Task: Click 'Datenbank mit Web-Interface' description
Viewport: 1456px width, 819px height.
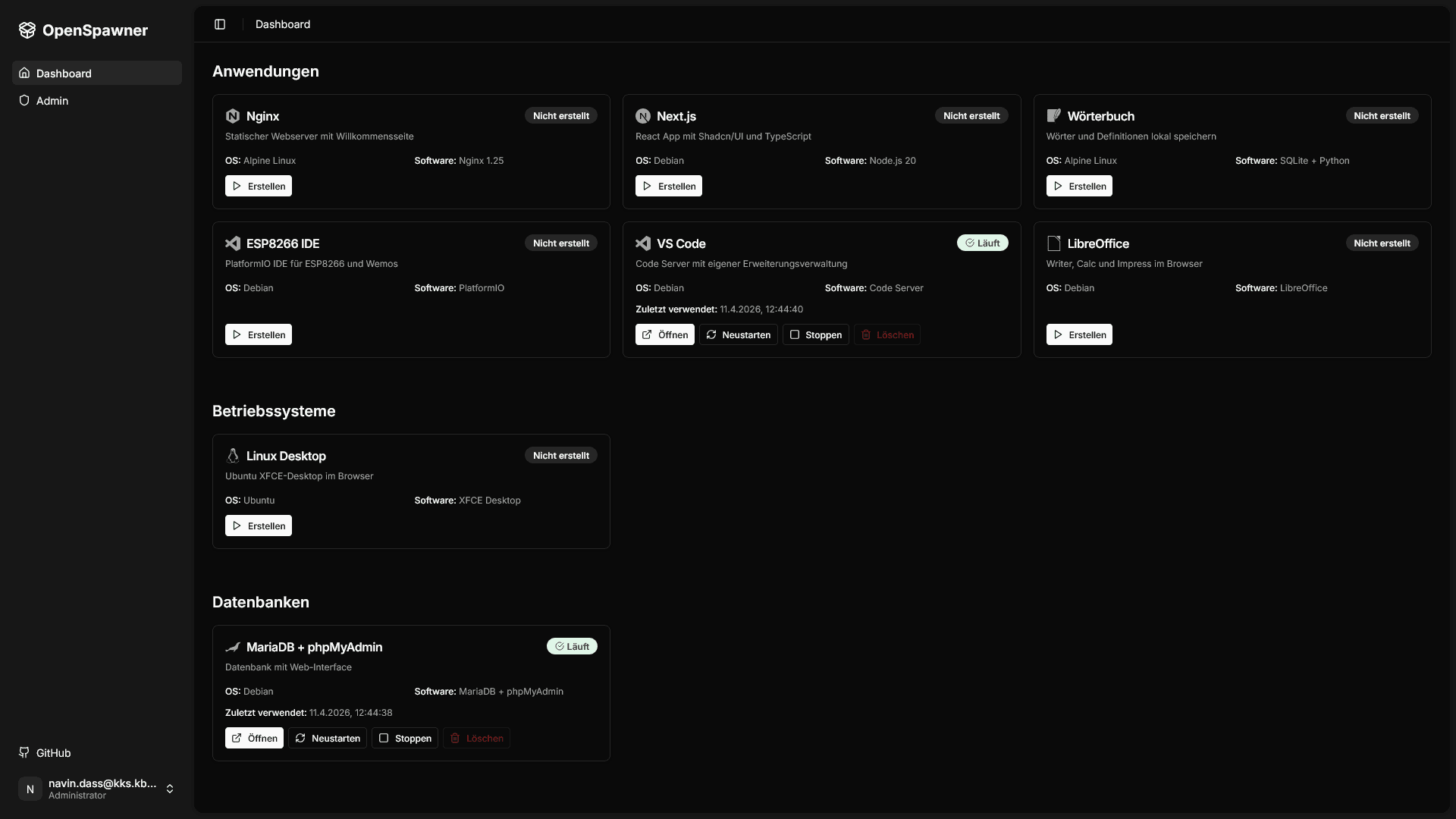Action: click(x=288, y=667)
